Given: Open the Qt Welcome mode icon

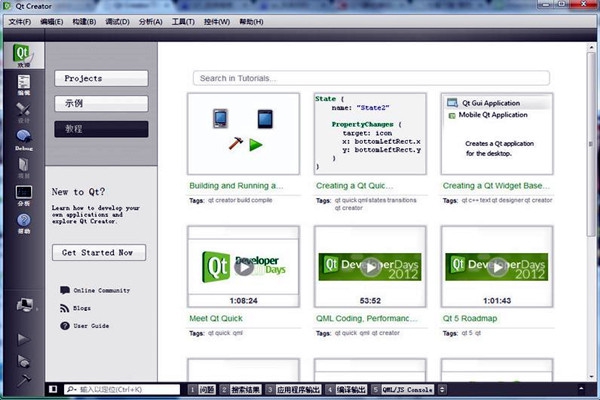Looking at the screenshot, I should [x=23, y=55].
